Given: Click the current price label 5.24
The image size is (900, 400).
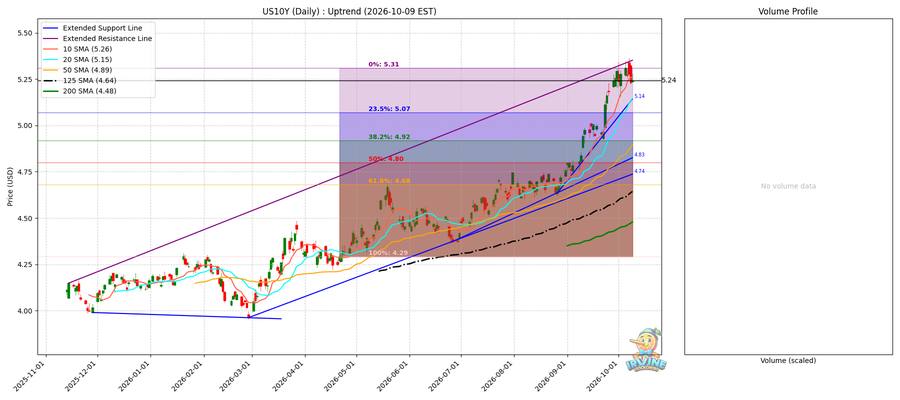Looking at the screenshot, I should [669, 80].
